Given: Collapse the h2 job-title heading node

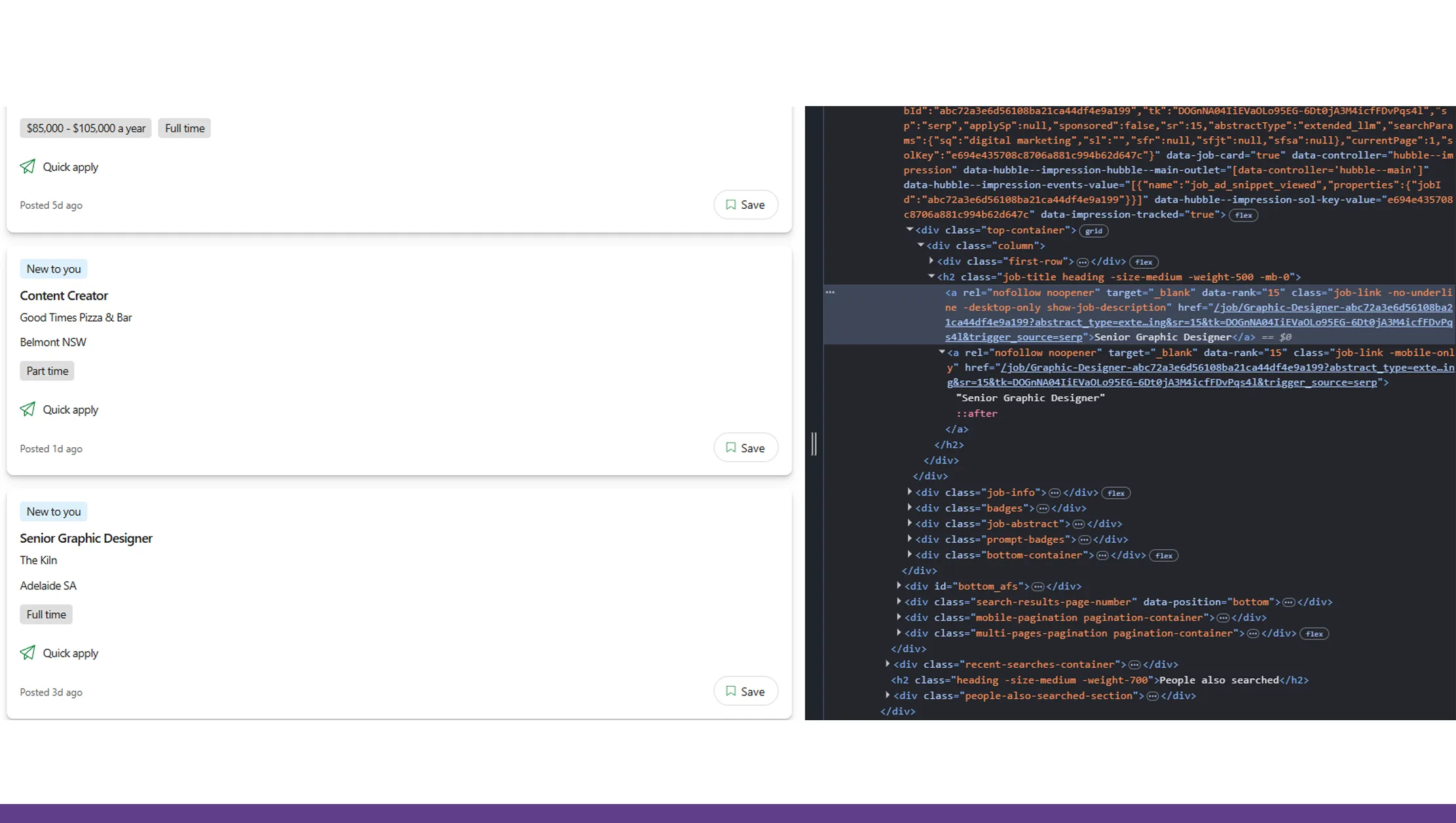Looking at the screenshot, I should (x=931, y=276).
